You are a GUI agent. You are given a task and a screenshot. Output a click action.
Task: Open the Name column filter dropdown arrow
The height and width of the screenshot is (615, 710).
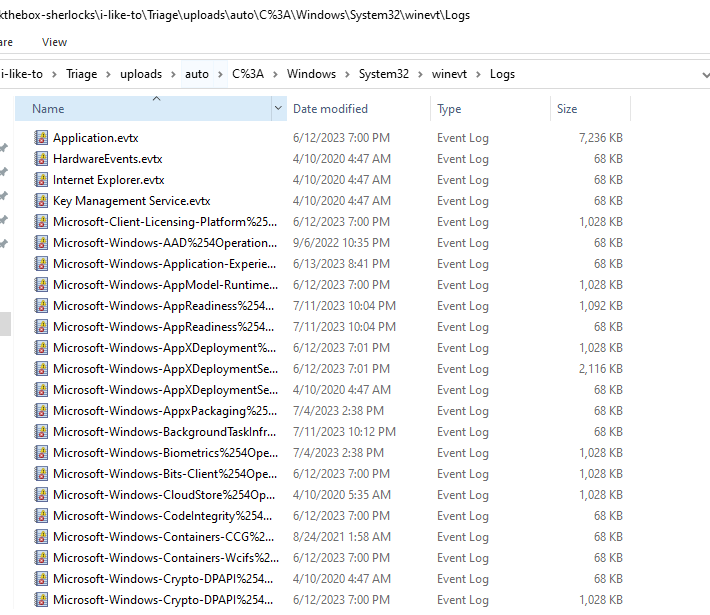click(x=278, y=109)
